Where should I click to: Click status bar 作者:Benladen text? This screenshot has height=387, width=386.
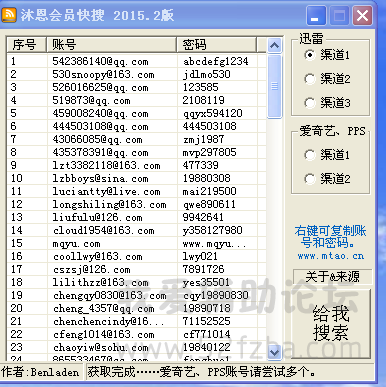[x=40, y=372]
